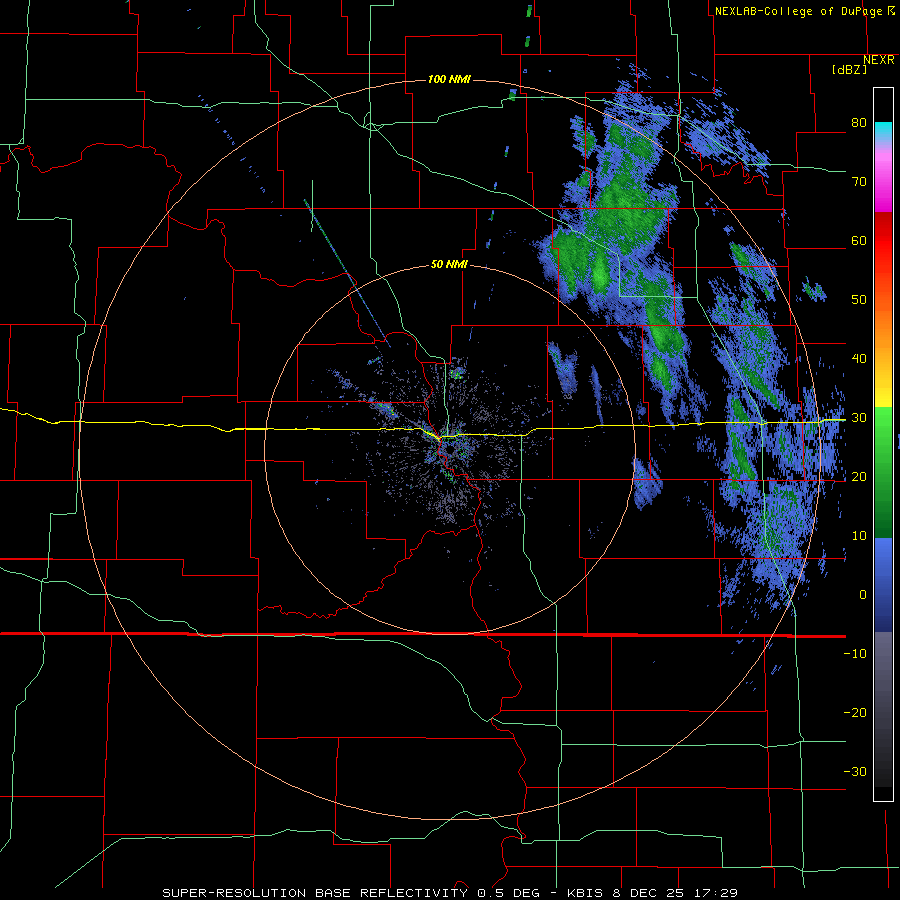
Task: Click the [dBZ] unit label
Action: click(x=849, y=69)
